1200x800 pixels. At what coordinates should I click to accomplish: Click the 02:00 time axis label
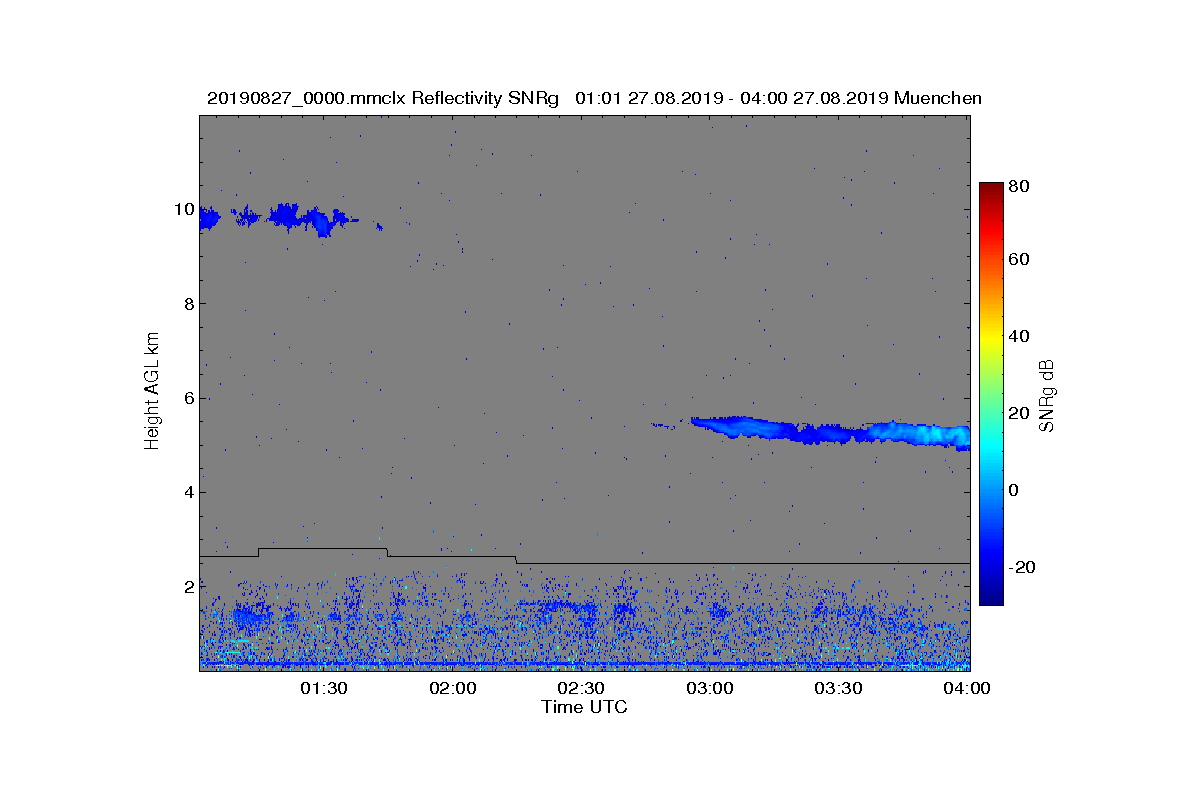coord(453,688)
